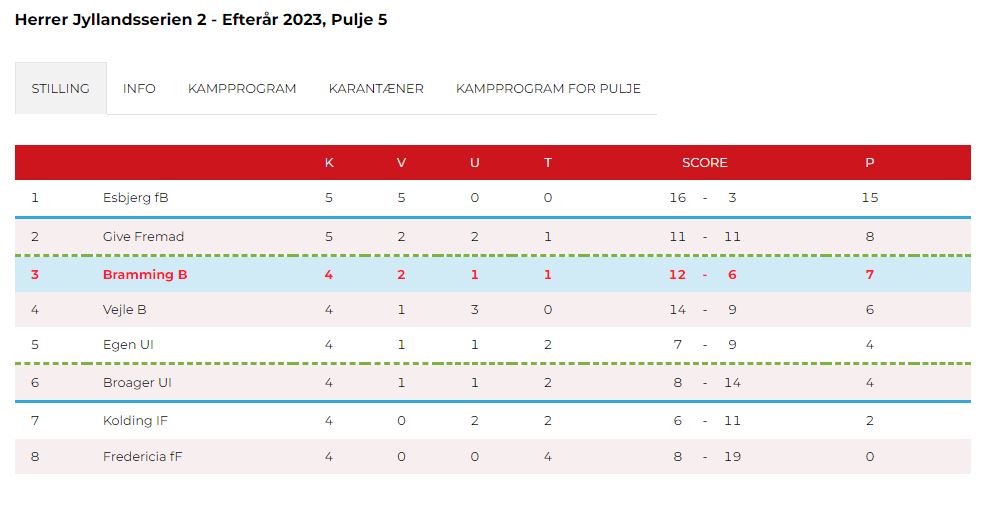
Task: Click the K matches column header
Action: click(x=329, y=163)
